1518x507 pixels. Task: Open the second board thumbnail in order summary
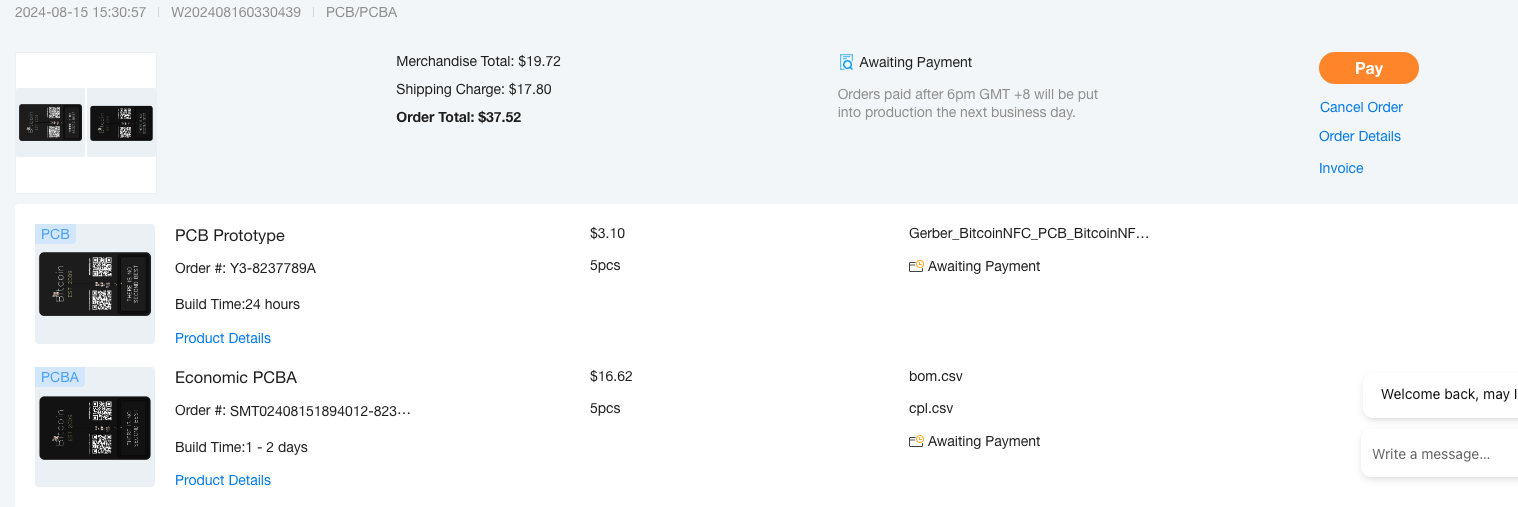tap(121, 123)
